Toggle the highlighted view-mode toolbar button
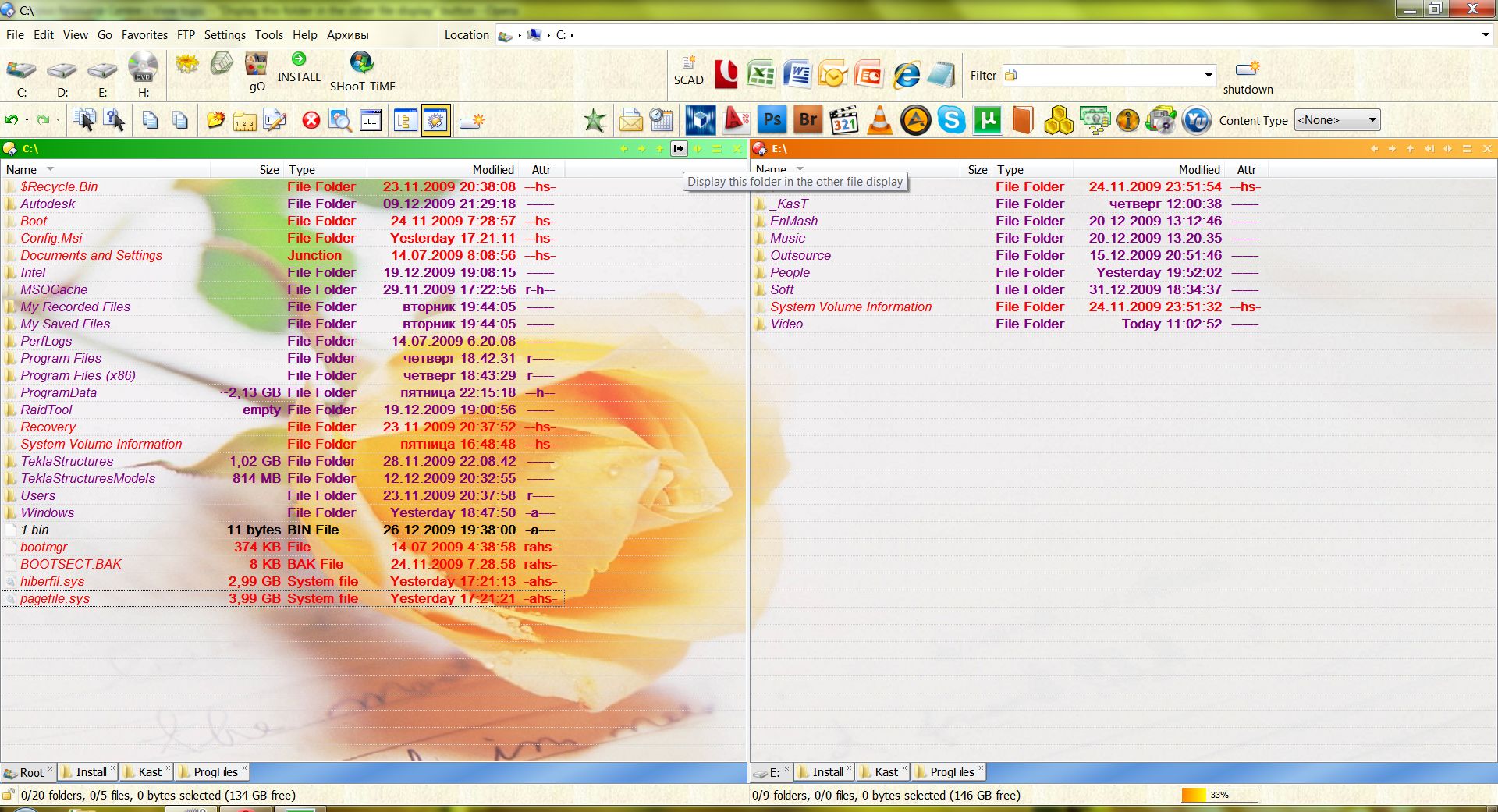This screenshot has width=1498, height=812. click(435, 120)
